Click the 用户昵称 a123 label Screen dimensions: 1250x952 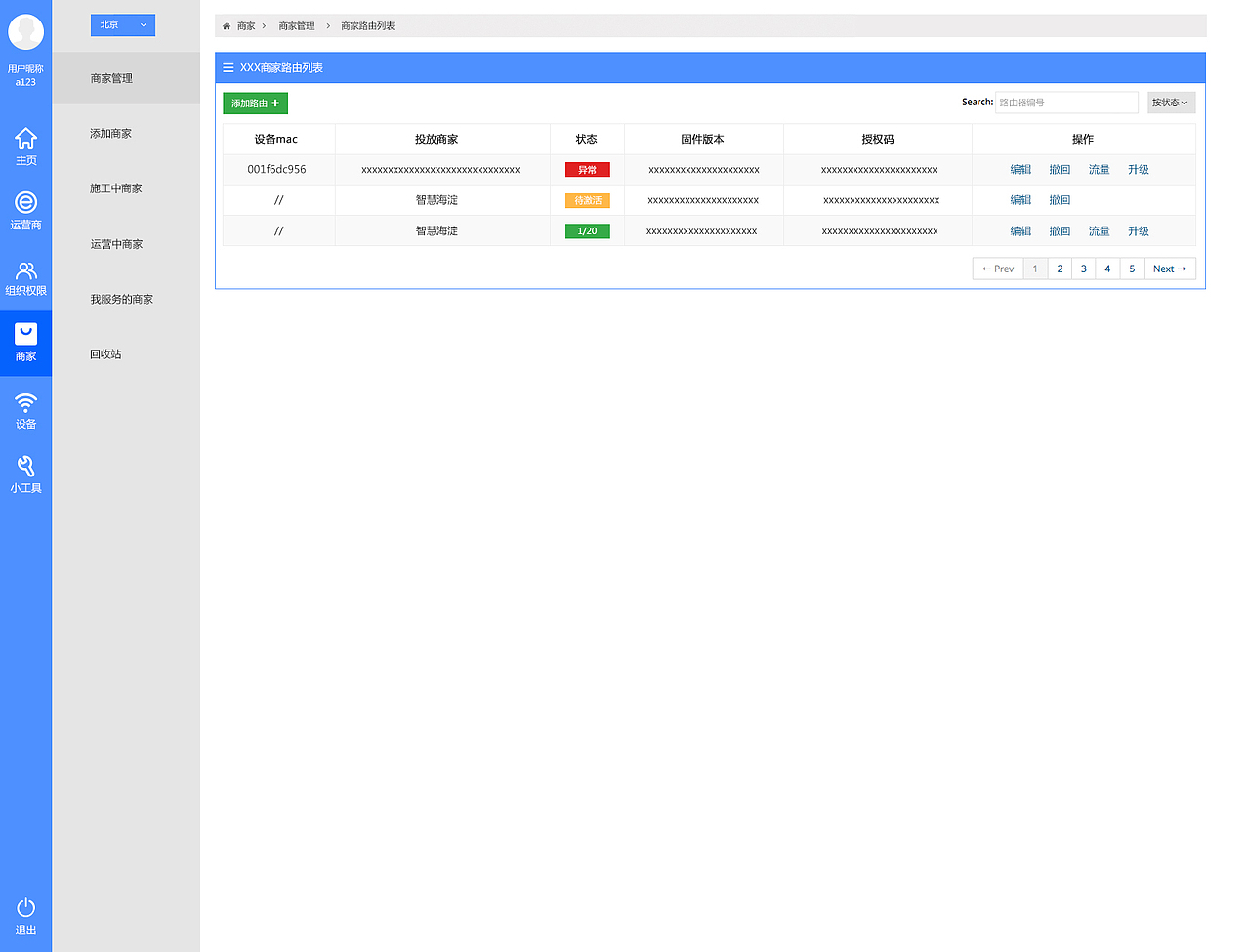click(25, 75)
